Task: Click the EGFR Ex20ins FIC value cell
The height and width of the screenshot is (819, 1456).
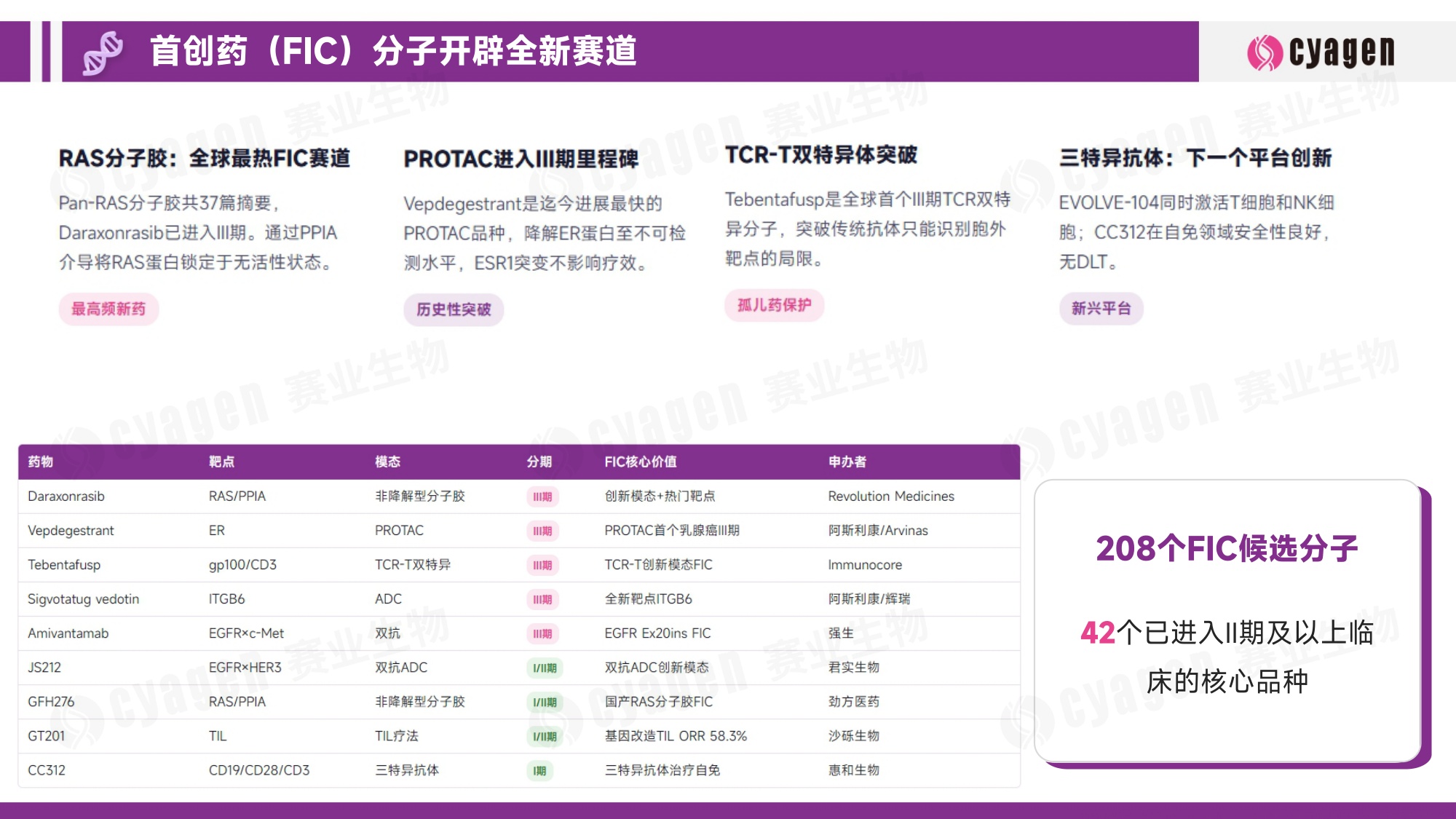Action: [657, 633]
